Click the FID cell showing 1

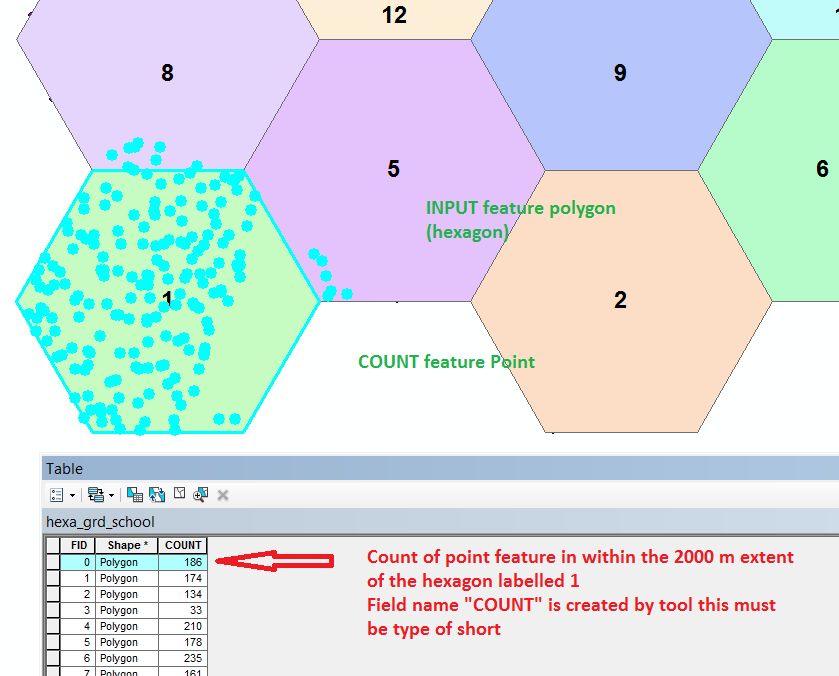tap(78, 578)
